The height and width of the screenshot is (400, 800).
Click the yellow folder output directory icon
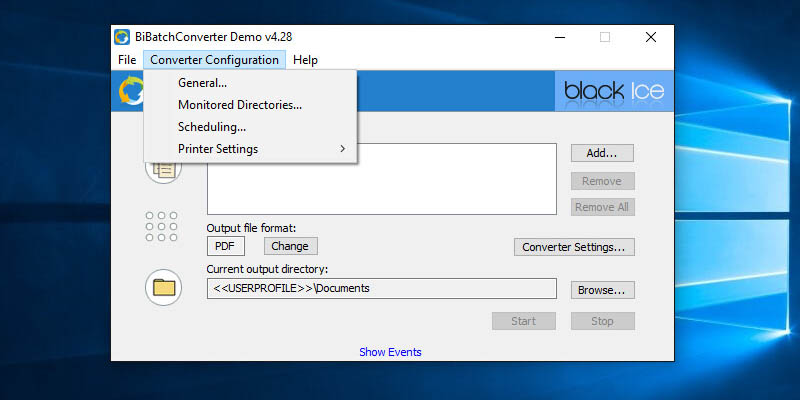pos(162,288)
